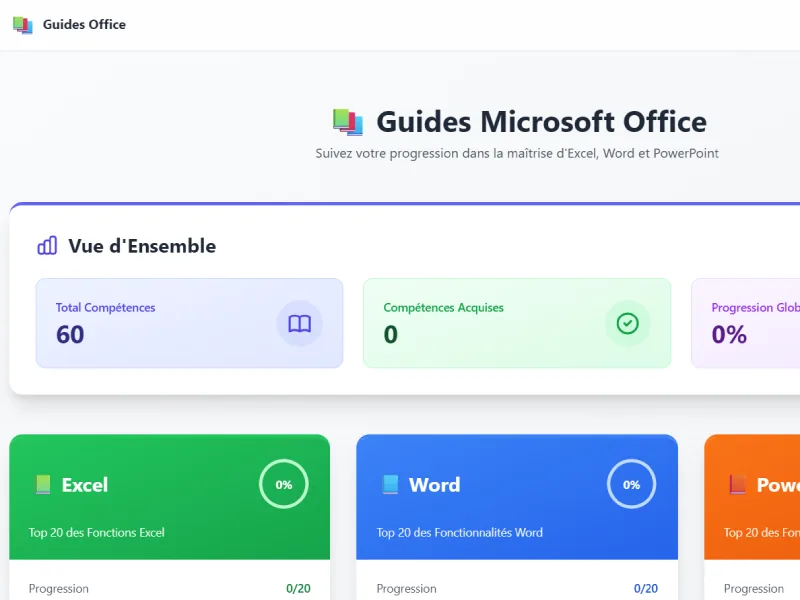Open the Guides Office home link
Viewport: 800px width, 600px height.
coord(69,24)
